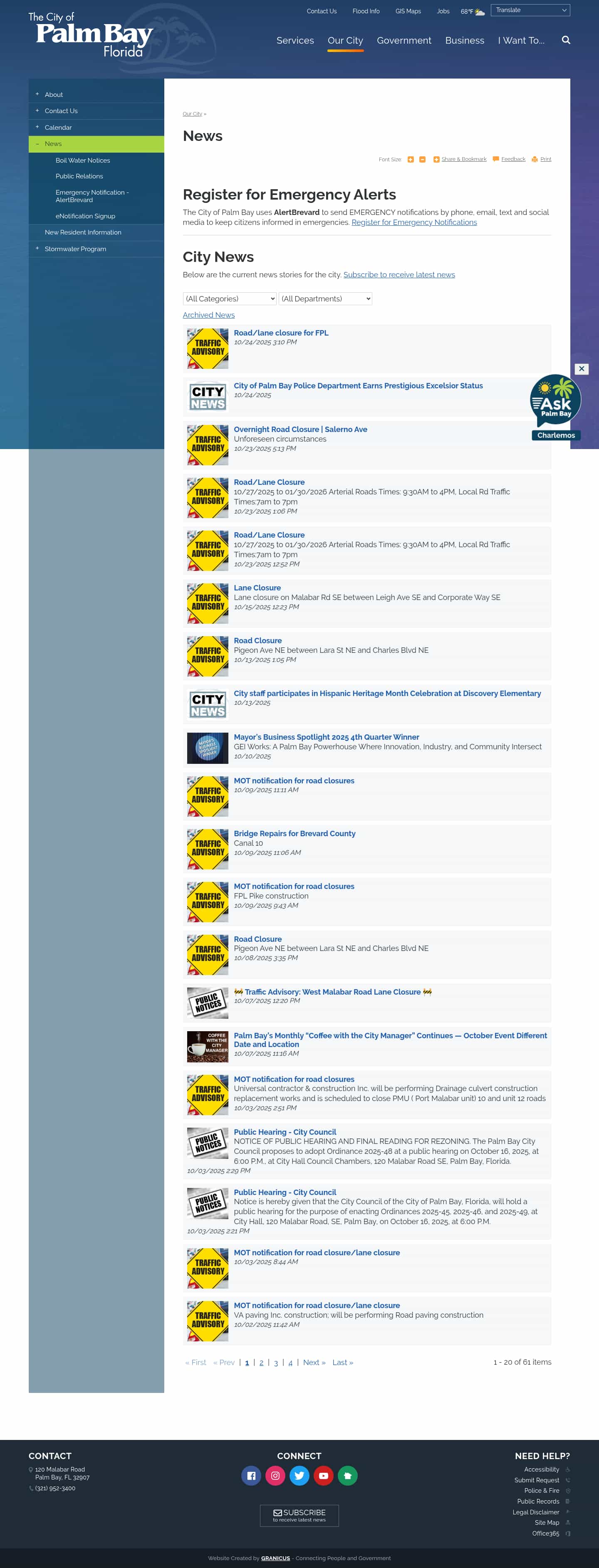Image resolution: width=599 pixels, height=1568 pixels.
Task: Open the site search magnifier icon
Action: 566,40
